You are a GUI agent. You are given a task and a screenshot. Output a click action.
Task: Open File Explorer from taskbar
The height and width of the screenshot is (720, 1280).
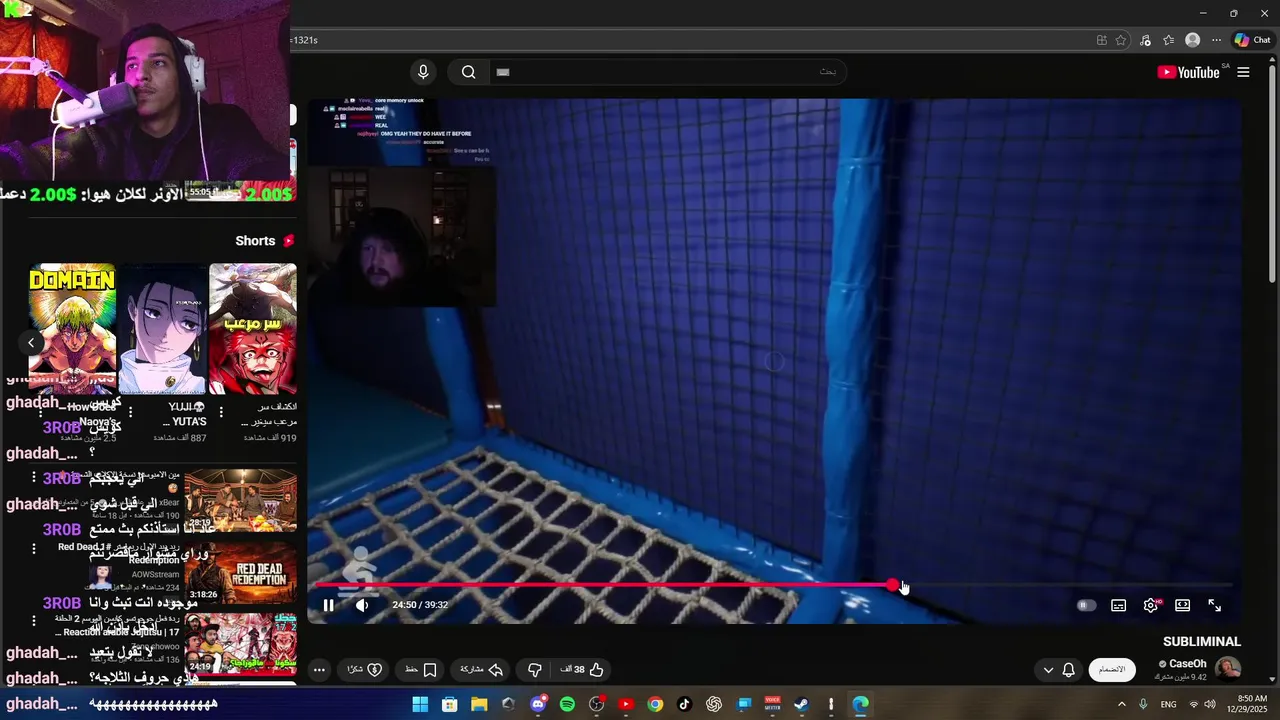(479, 704)
